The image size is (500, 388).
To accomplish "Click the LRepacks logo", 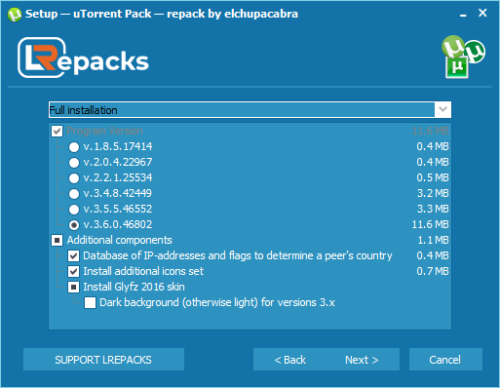I will pos(83,58).
